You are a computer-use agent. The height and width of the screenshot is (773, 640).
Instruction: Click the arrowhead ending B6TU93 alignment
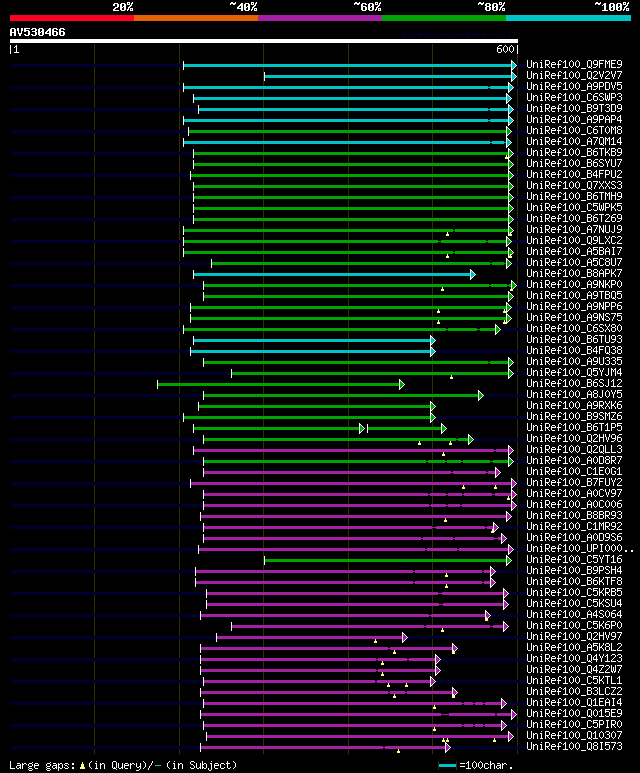432,341
